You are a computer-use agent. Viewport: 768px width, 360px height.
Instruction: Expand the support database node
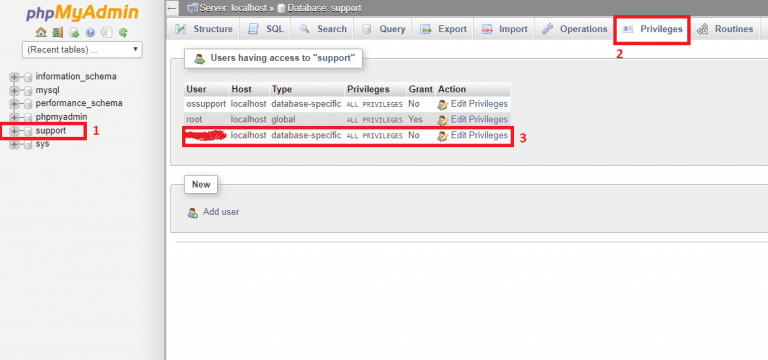click(x=14, y=131)
